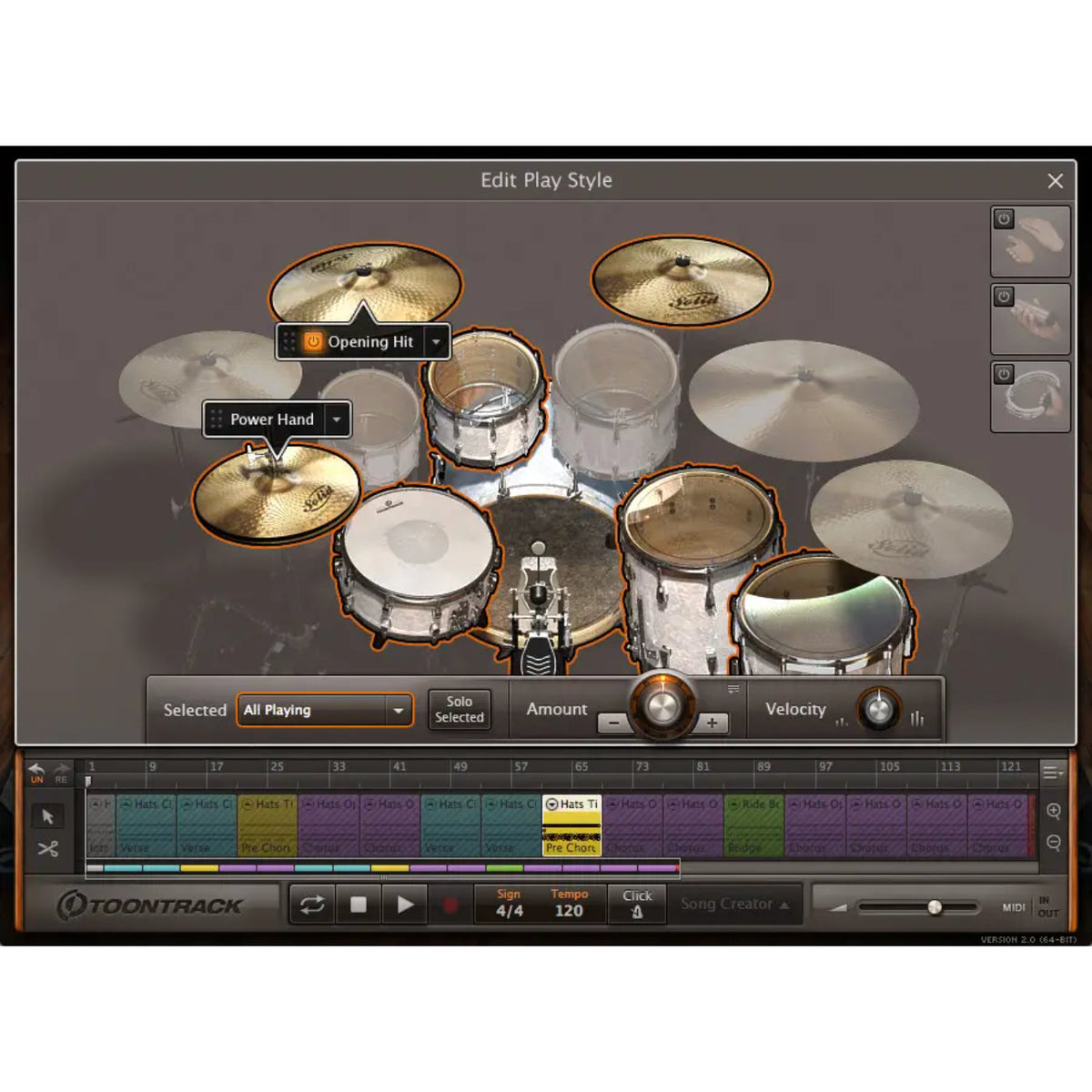Toggle the Click metronome
This screenshot has height=1092, width=1092.
coord(637,904)
